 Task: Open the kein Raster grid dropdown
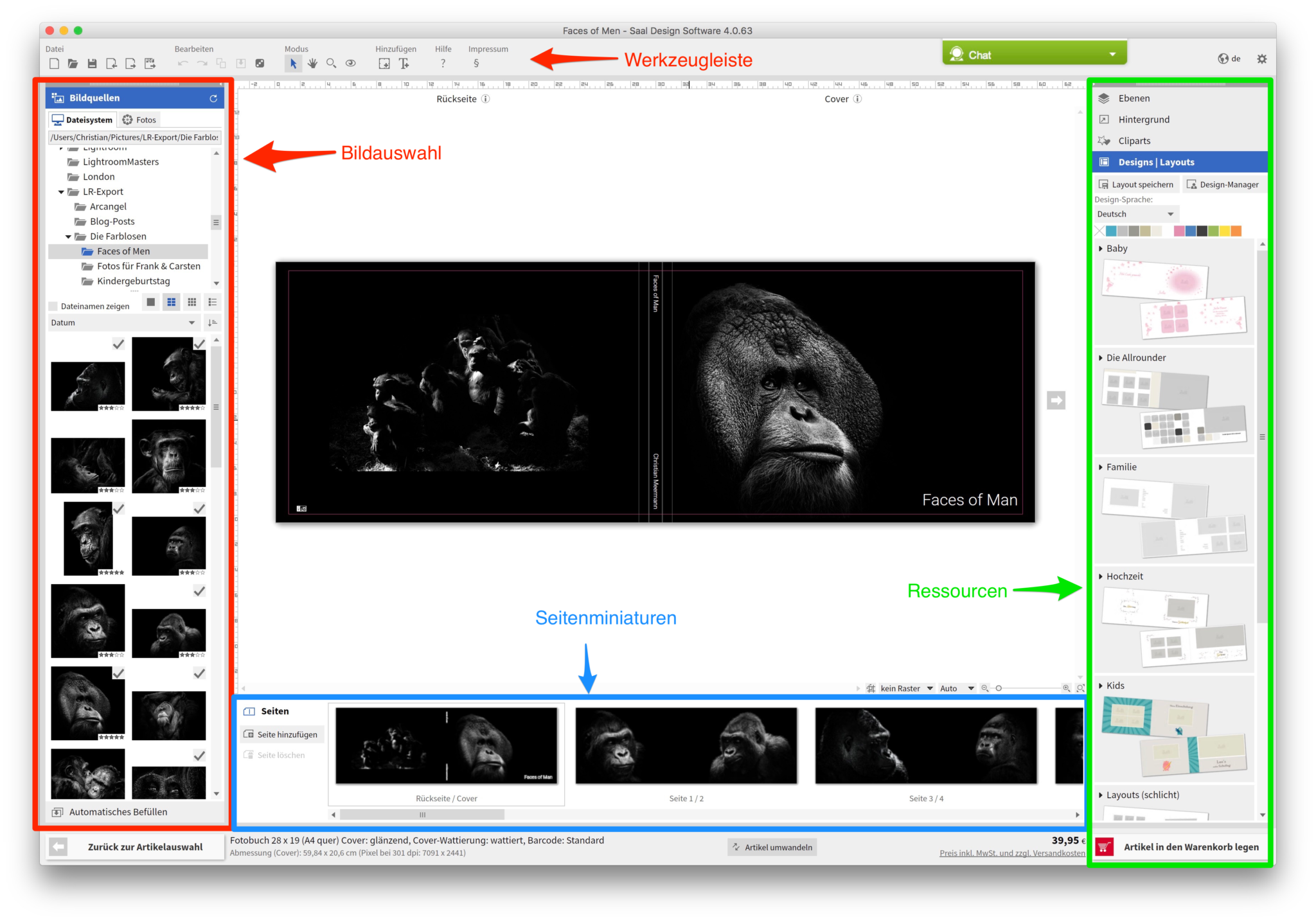[x=906, y=688]
